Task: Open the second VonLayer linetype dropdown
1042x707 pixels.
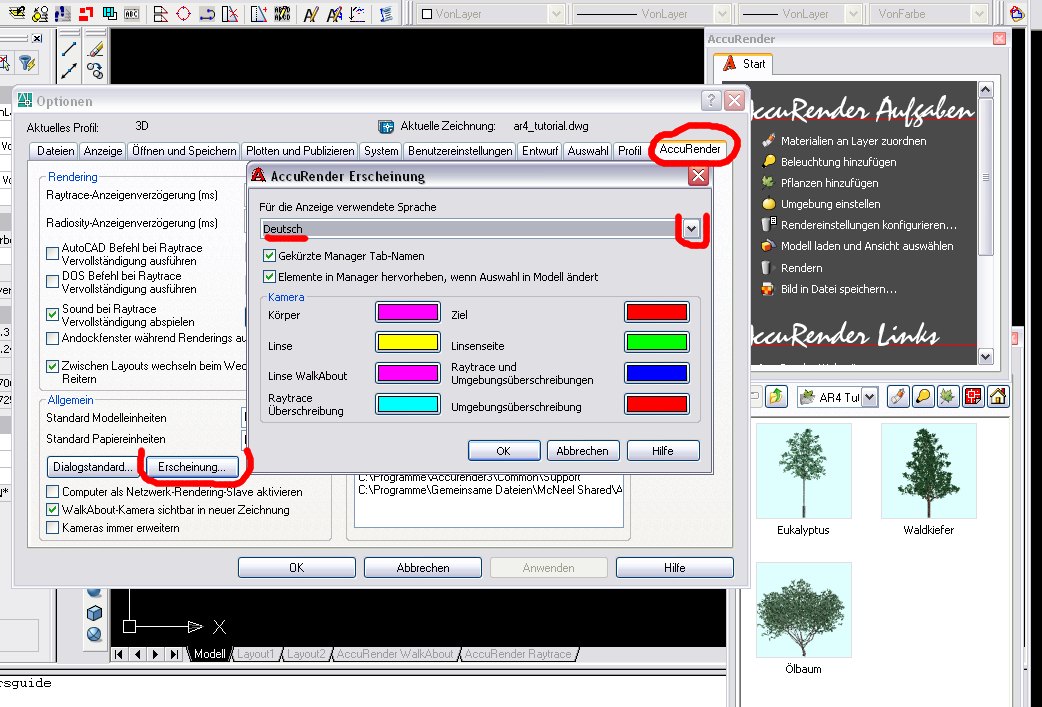Action: (722, 14)
